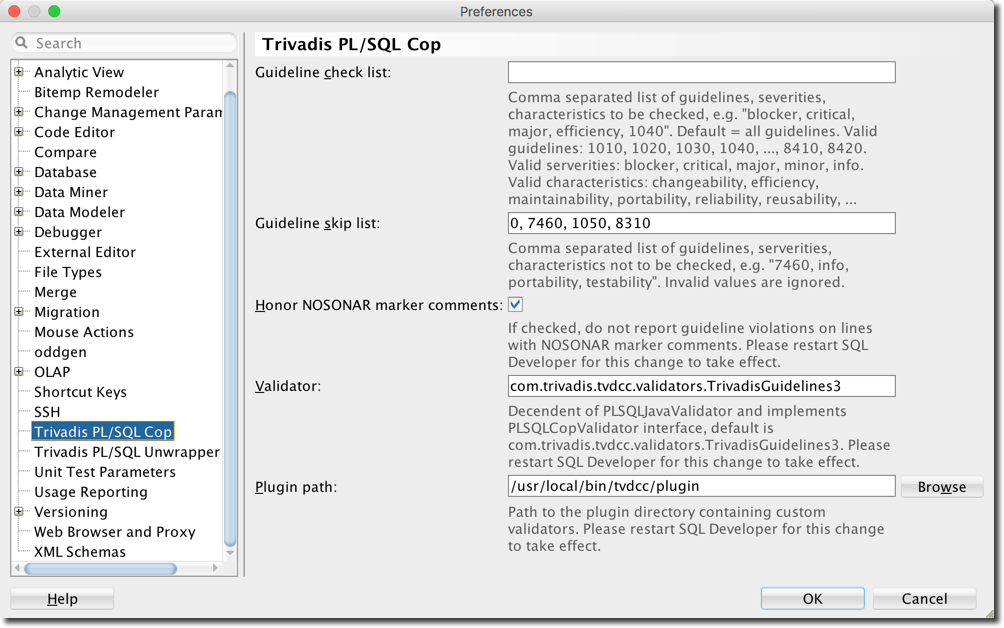Open XML Schemas preferences

point(79,552)
